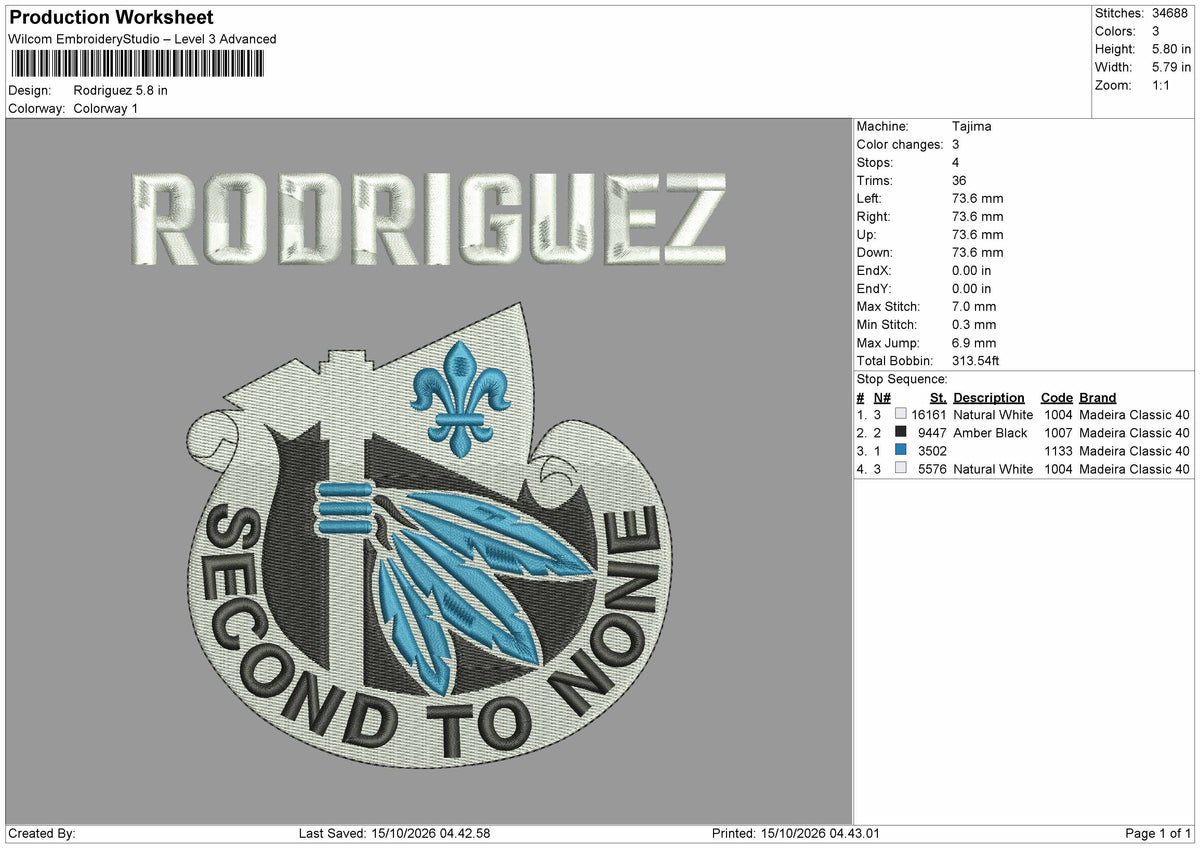Click the Height value 5.80 in
The image size is (1200, 848).
[x=1171, y=49]
